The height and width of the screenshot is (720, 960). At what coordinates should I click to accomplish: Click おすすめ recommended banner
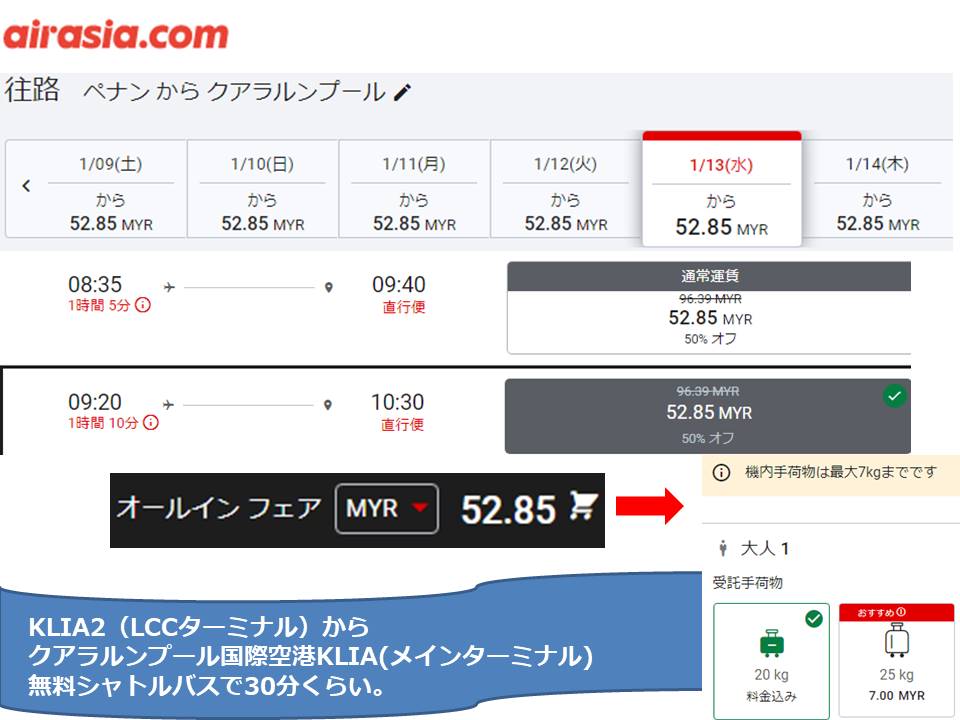click(896, 612)
